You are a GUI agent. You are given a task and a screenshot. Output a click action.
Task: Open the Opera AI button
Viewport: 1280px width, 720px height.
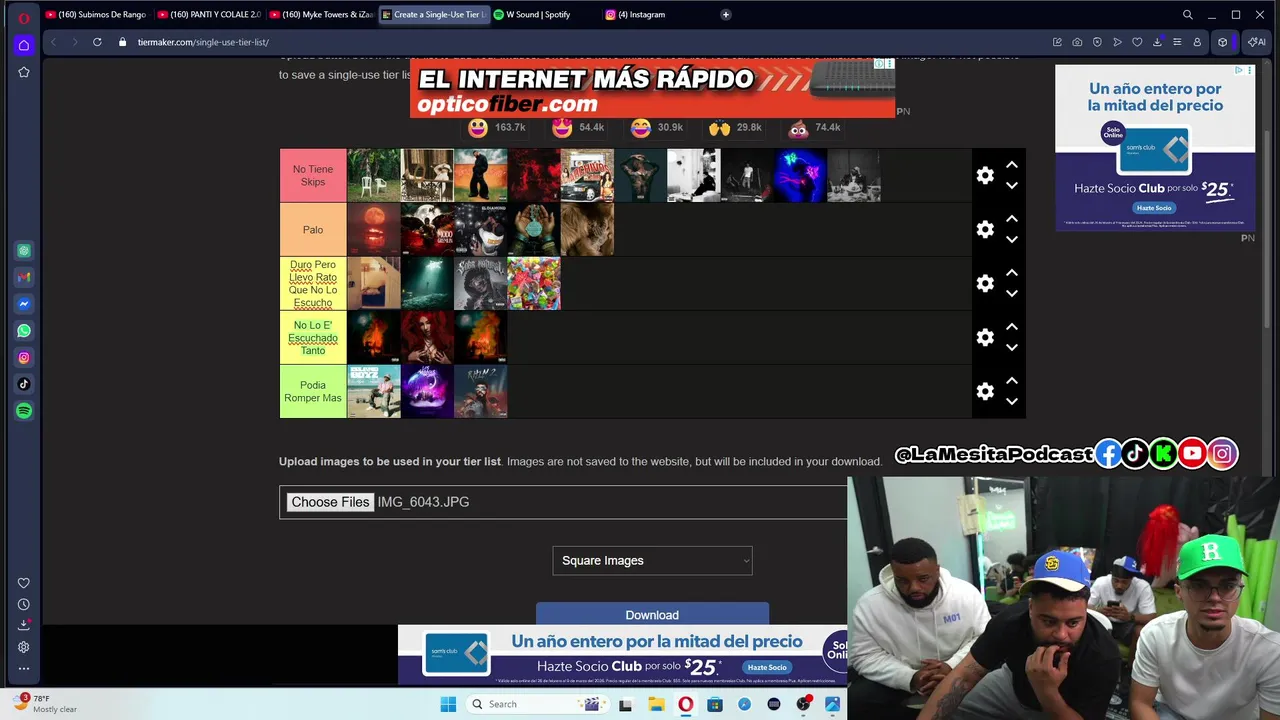(x=1256, y=42)
